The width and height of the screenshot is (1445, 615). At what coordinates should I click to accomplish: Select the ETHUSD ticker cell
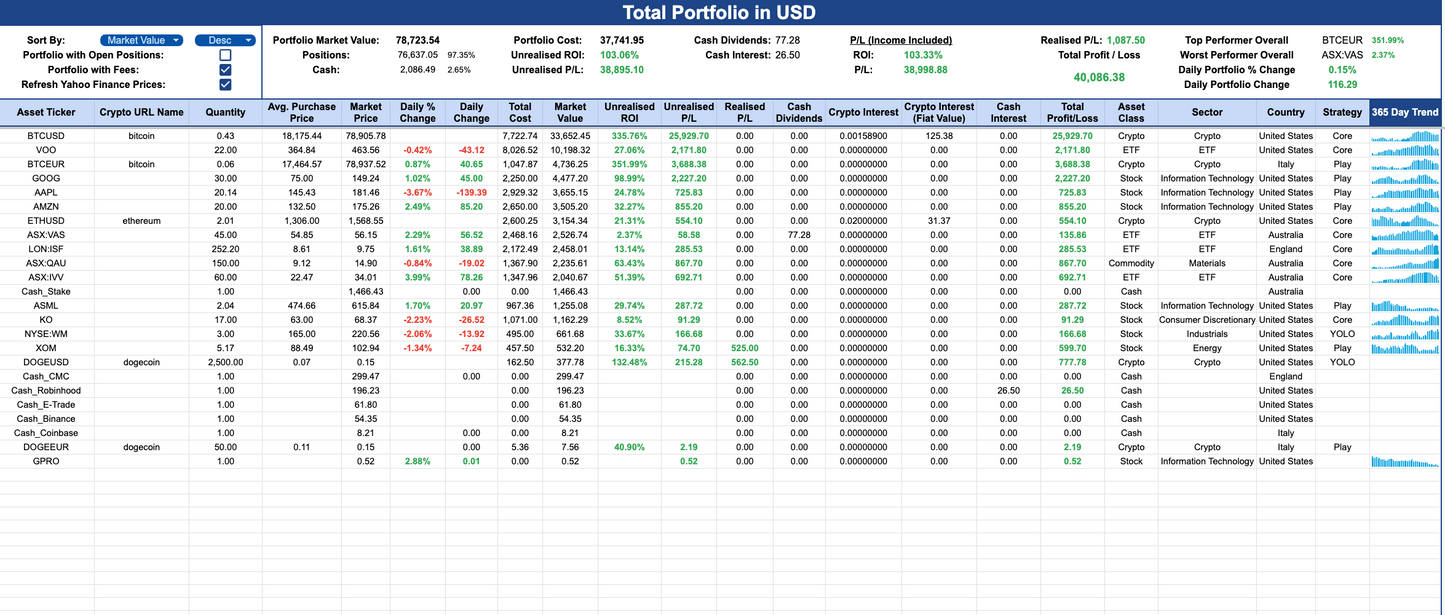tap(46, 221)
